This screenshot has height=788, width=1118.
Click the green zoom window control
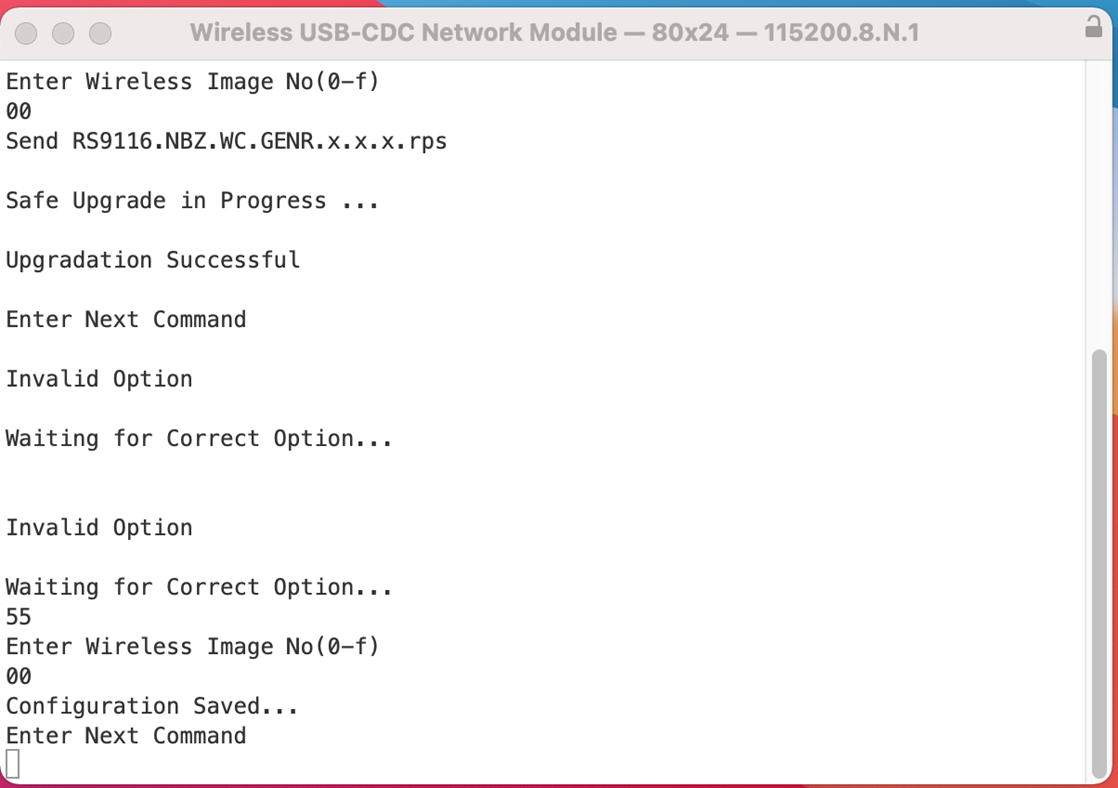tap(98, 33)
